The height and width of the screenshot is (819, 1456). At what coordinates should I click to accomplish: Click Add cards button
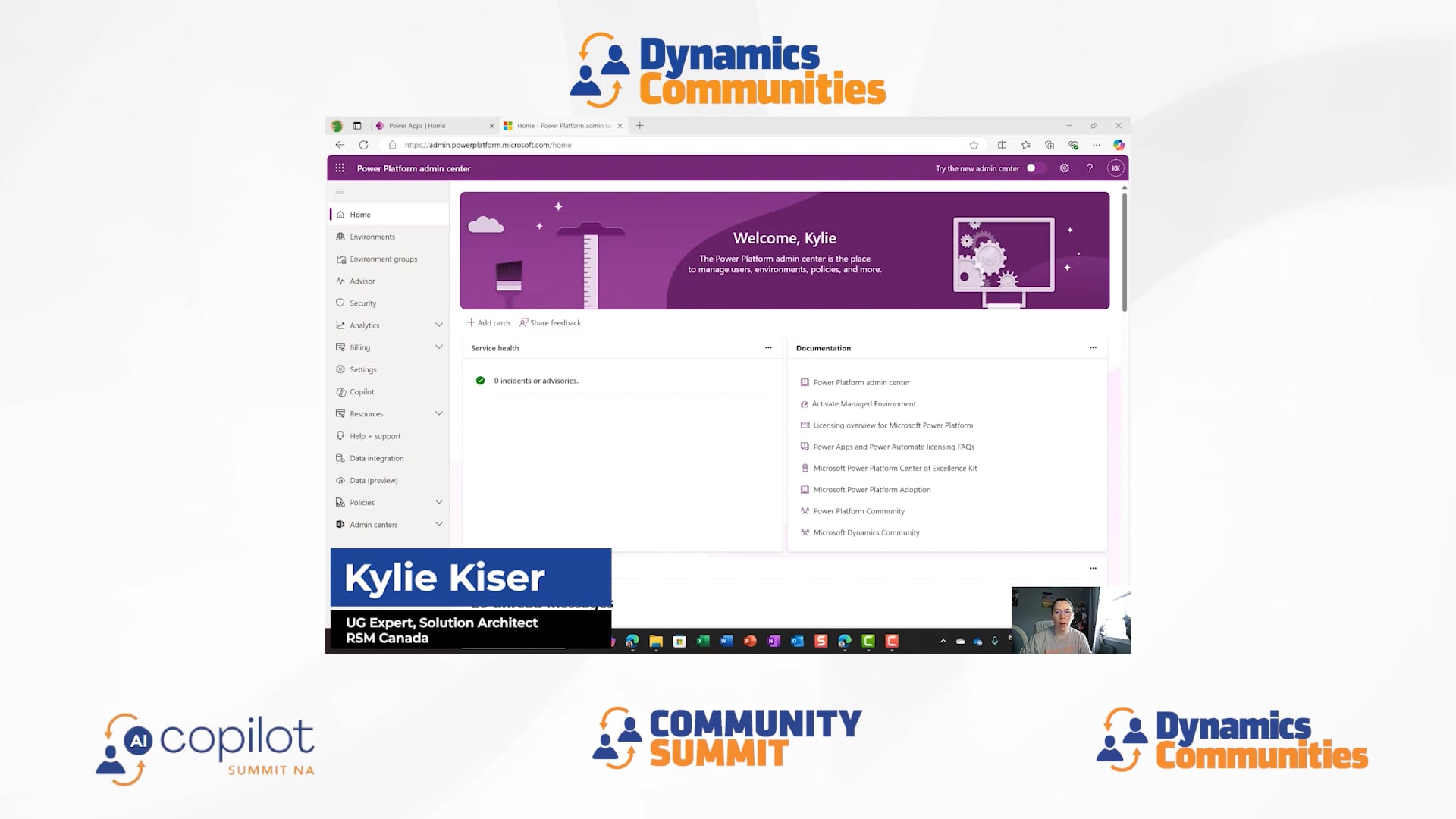(489, 322)
